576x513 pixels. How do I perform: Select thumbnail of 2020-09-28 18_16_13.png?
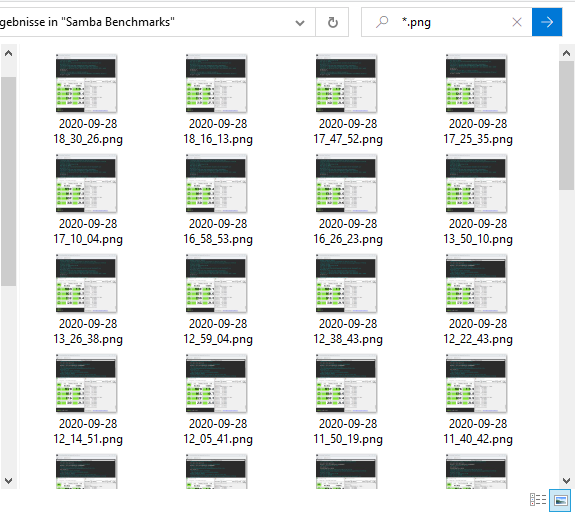(216, 83)
